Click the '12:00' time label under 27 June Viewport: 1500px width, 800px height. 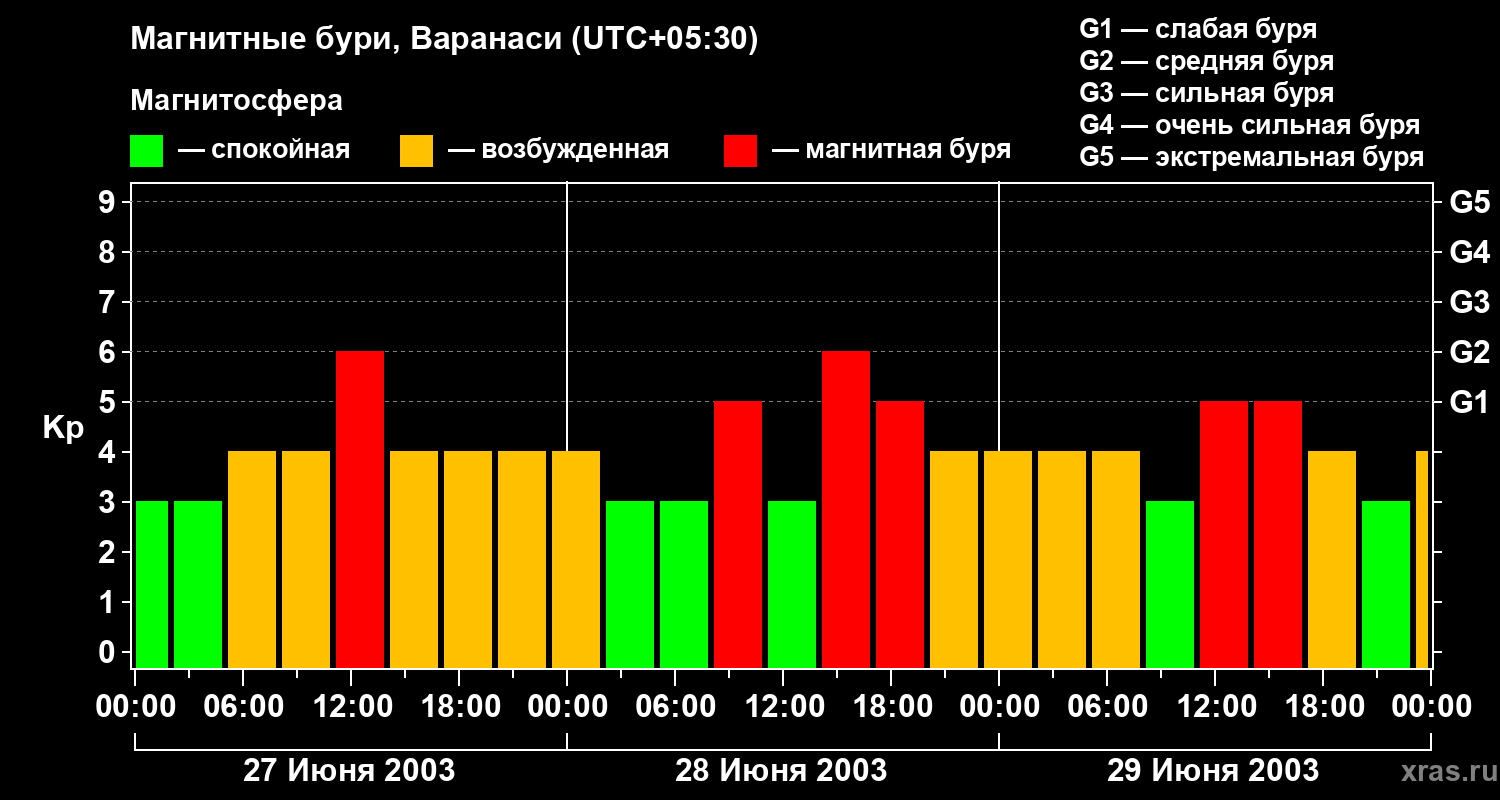(352, 707)
